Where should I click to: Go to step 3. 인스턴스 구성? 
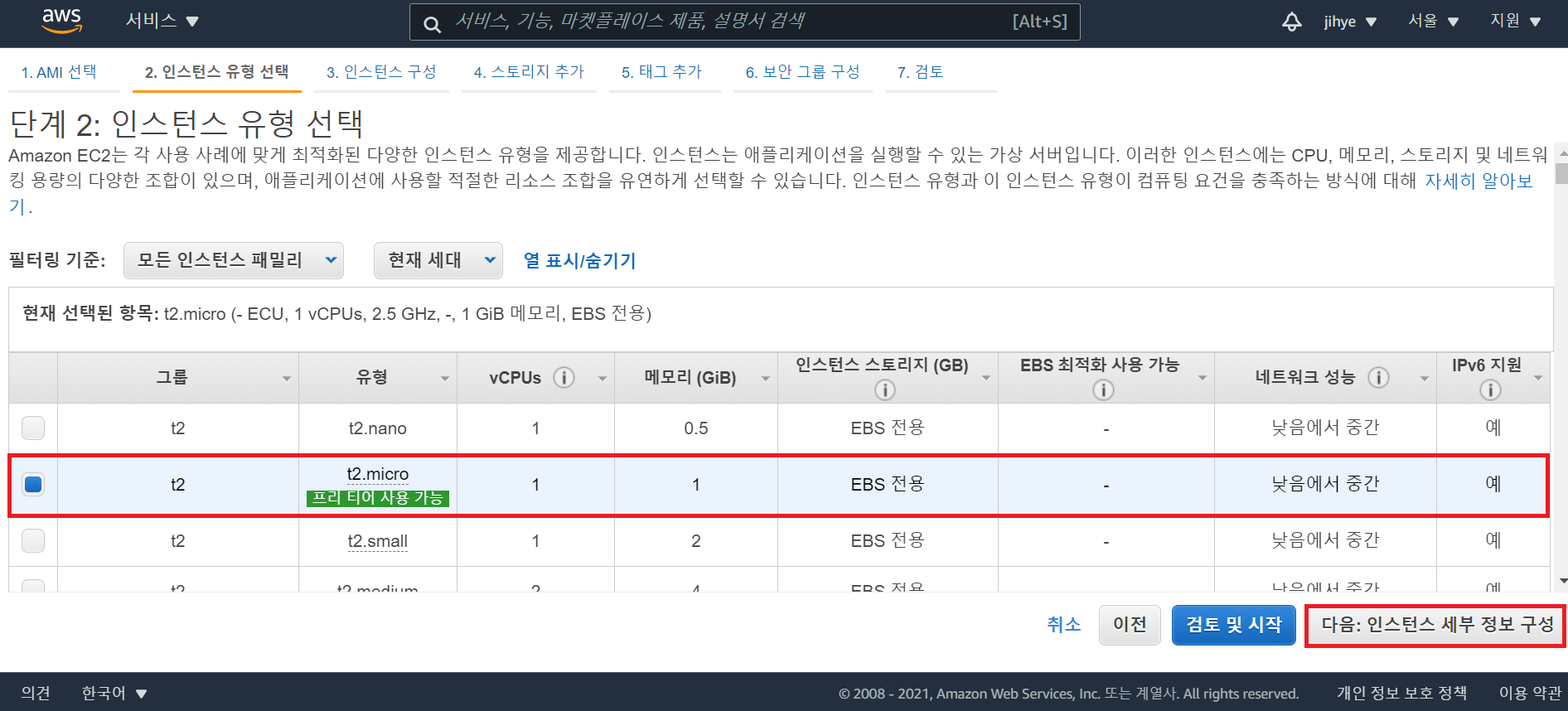[x=381, y=72]
